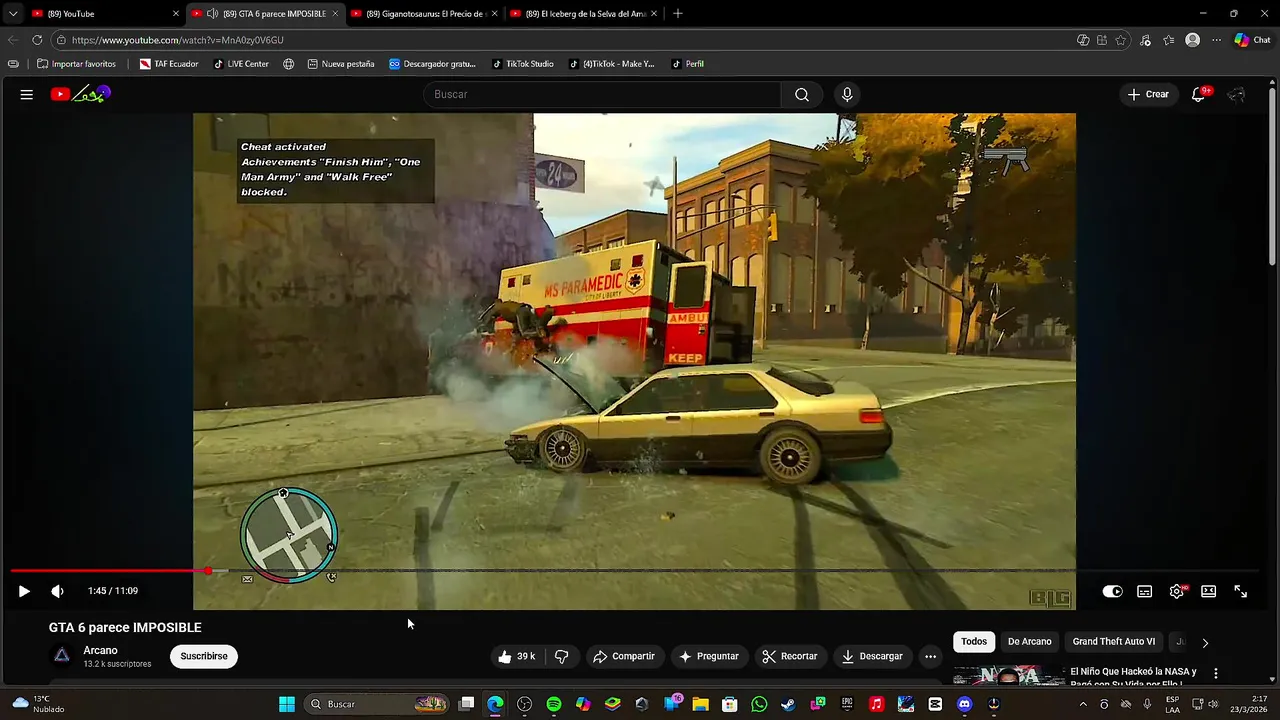Screen dimensions: 1280x720
Task: Focus the YouTube Buscar search field
Action: tap(603, 94)
